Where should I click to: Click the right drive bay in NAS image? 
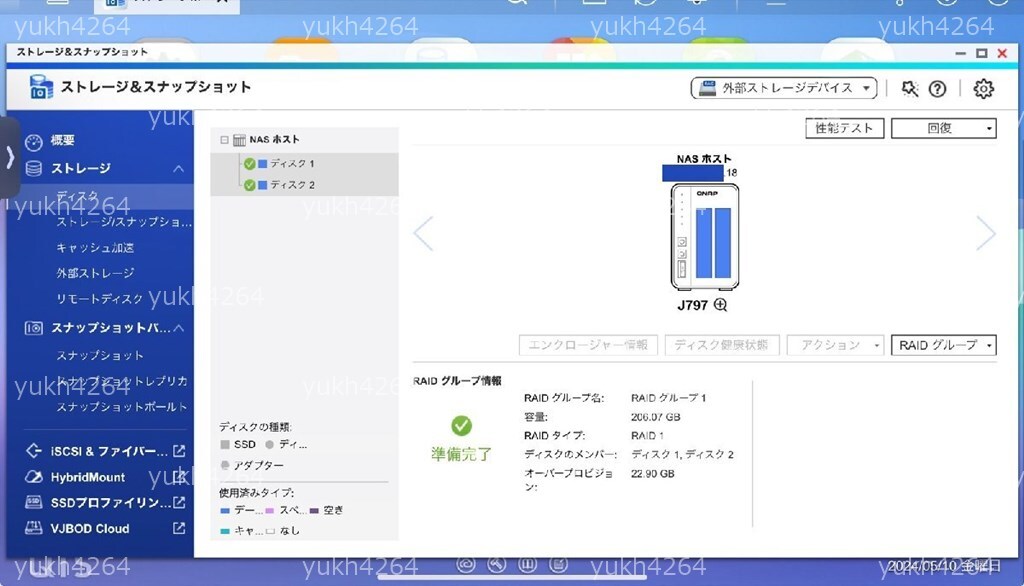click(x=722, y=243)
